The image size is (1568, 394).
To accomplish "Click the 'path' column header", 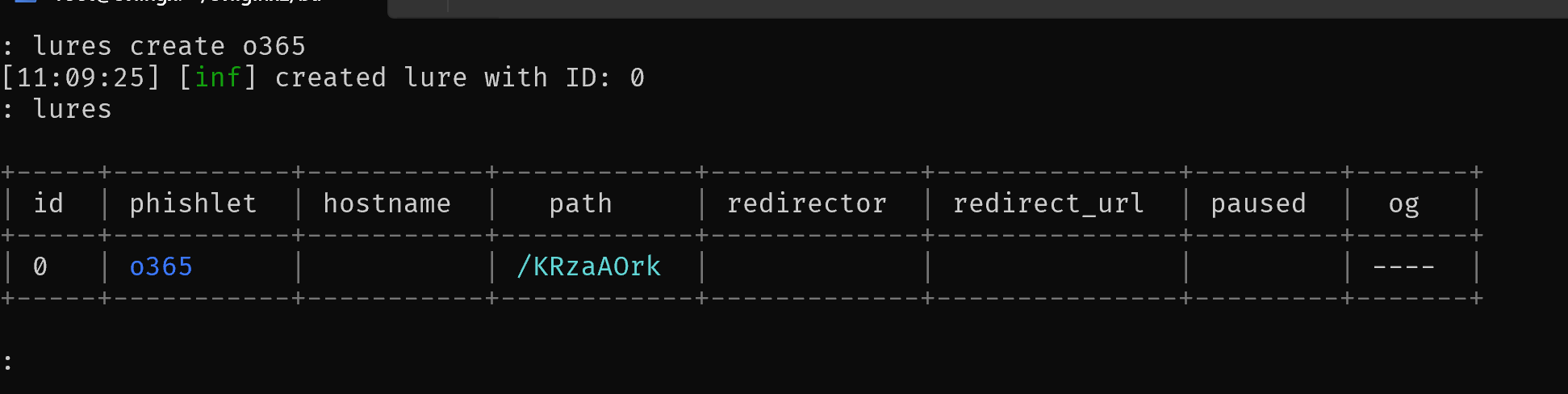I will [x=580, y=203].
